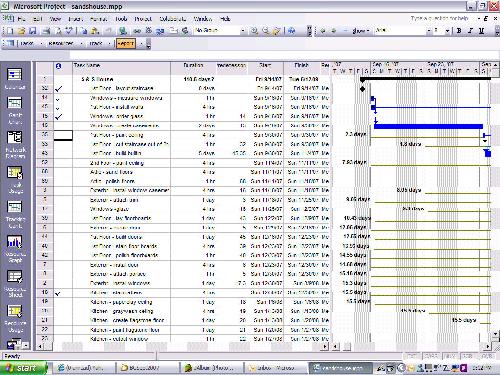This screenshot has width=500, height=375.
Task: Open the Resource Usage view
Action: coord(15,318)
